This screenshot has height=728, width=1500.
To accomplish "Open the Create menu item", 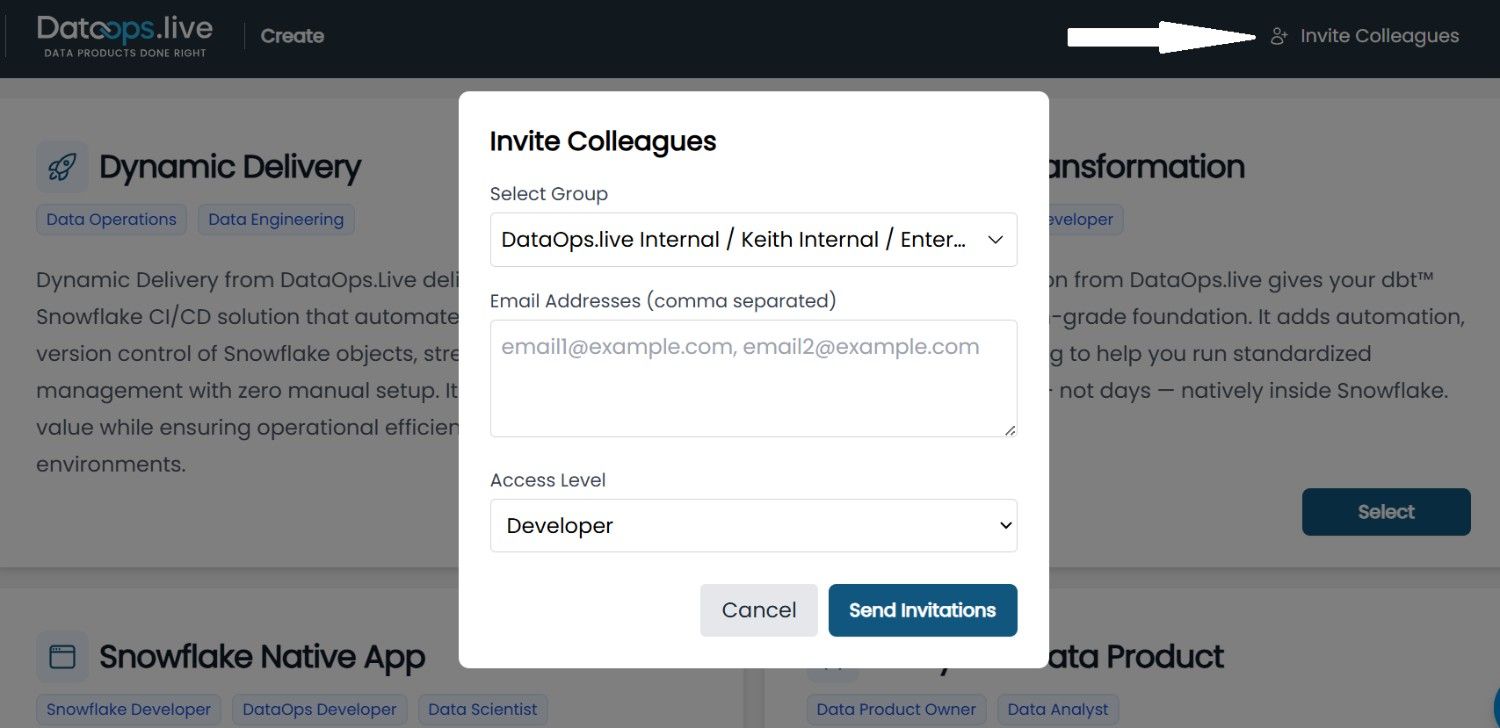I will [292, 36].
